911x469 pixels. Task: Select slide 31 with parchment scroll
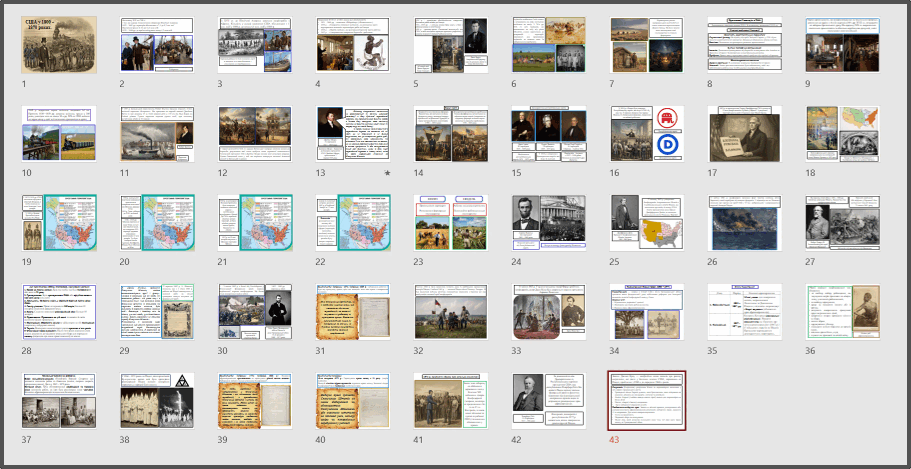[x=353, y=312]
